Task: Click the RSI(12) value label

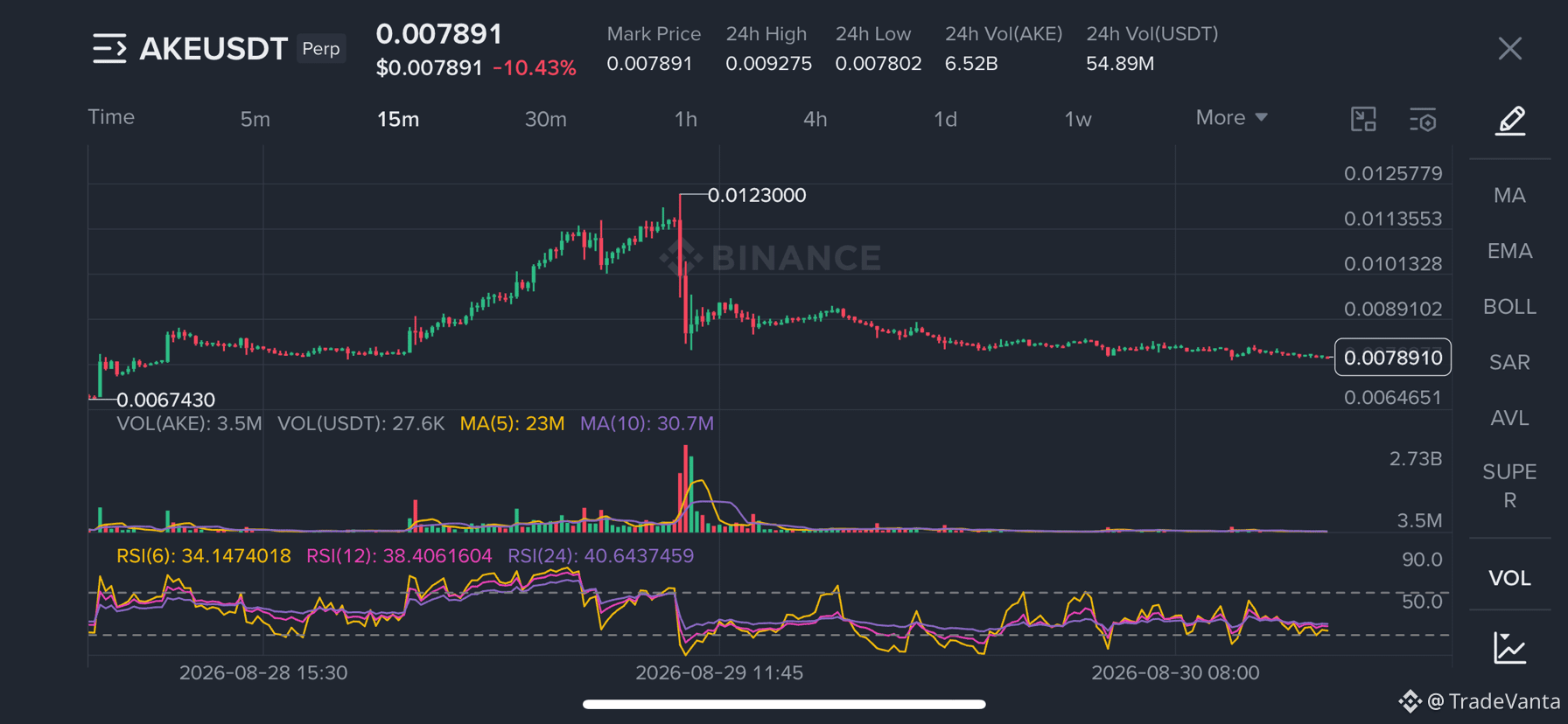Action: click(x=399, y=556)
